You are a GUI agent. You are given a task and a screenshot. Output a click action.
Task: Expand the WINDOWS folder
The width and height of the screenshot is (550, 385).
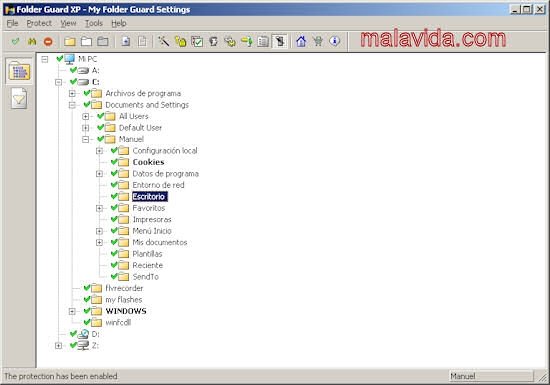click(72, 311)
